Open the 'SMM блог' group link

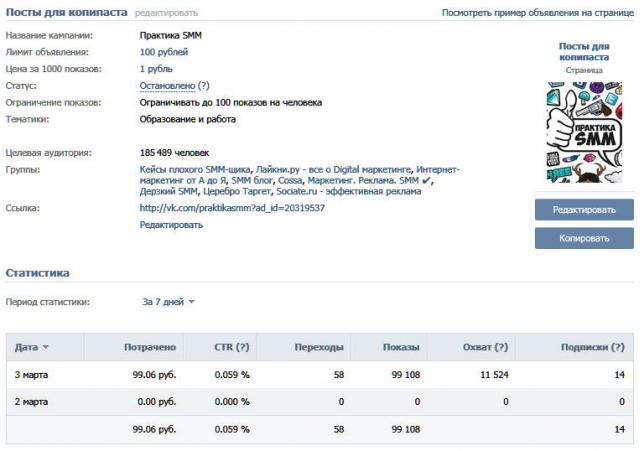pos(252,180)
